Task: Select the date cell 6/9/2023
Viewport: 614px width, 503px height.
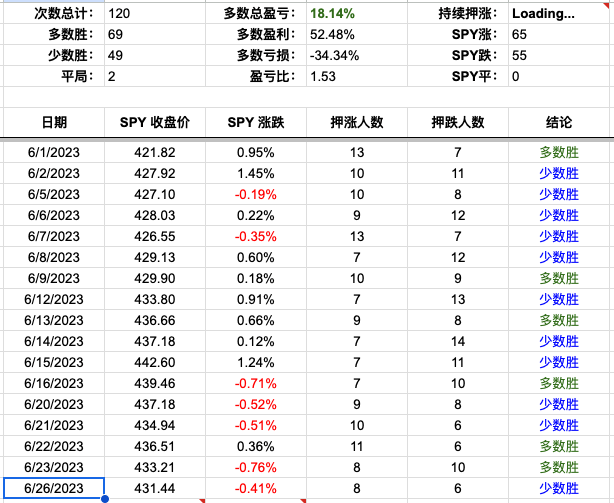Action: click(x=54, y=278)
